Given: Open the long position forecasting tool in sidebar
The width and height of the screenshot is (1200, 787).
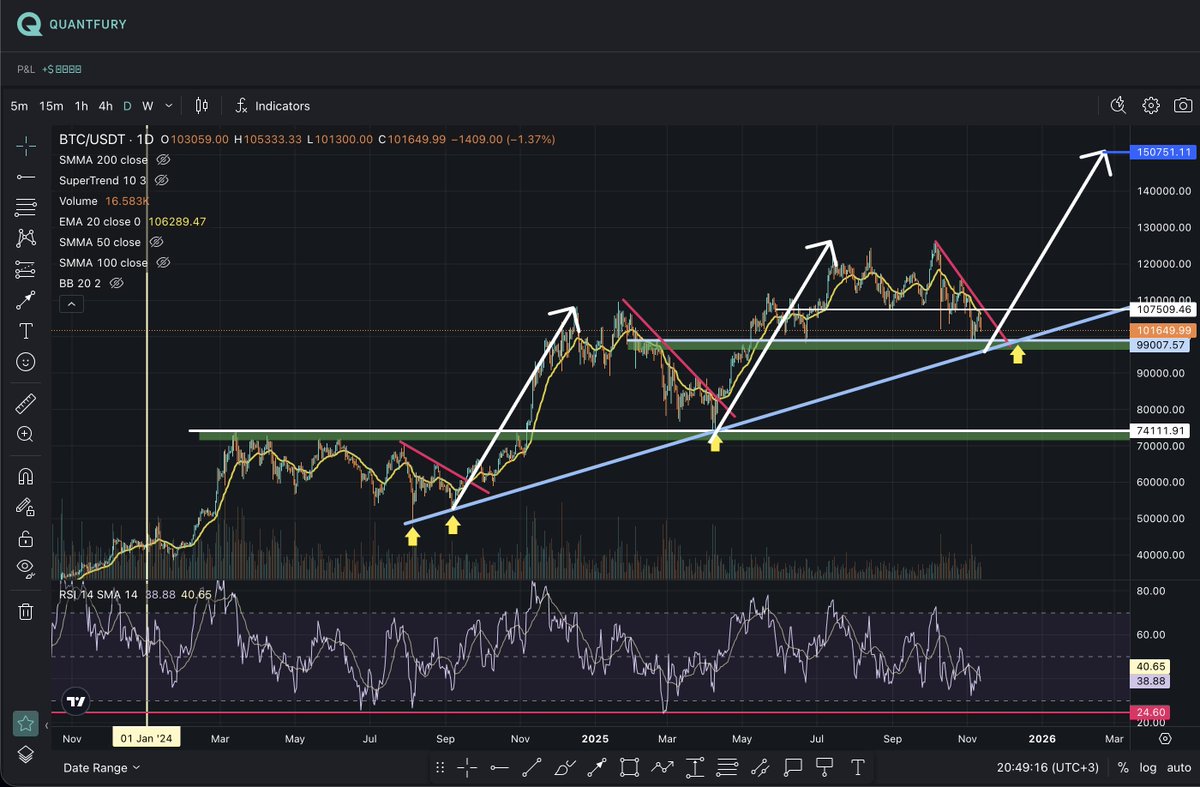Looking at the screenshot, I should click(26, 269).
